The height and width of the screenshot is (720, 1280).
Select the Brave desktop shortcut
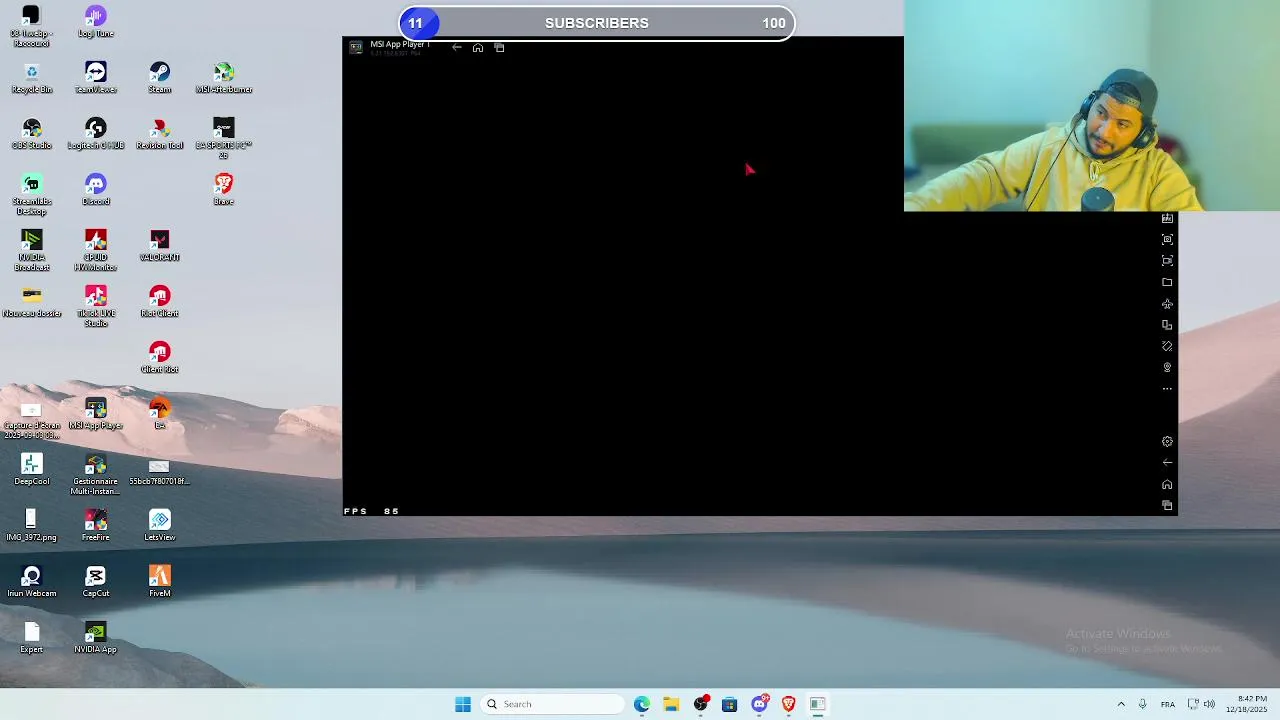(224, 190)
